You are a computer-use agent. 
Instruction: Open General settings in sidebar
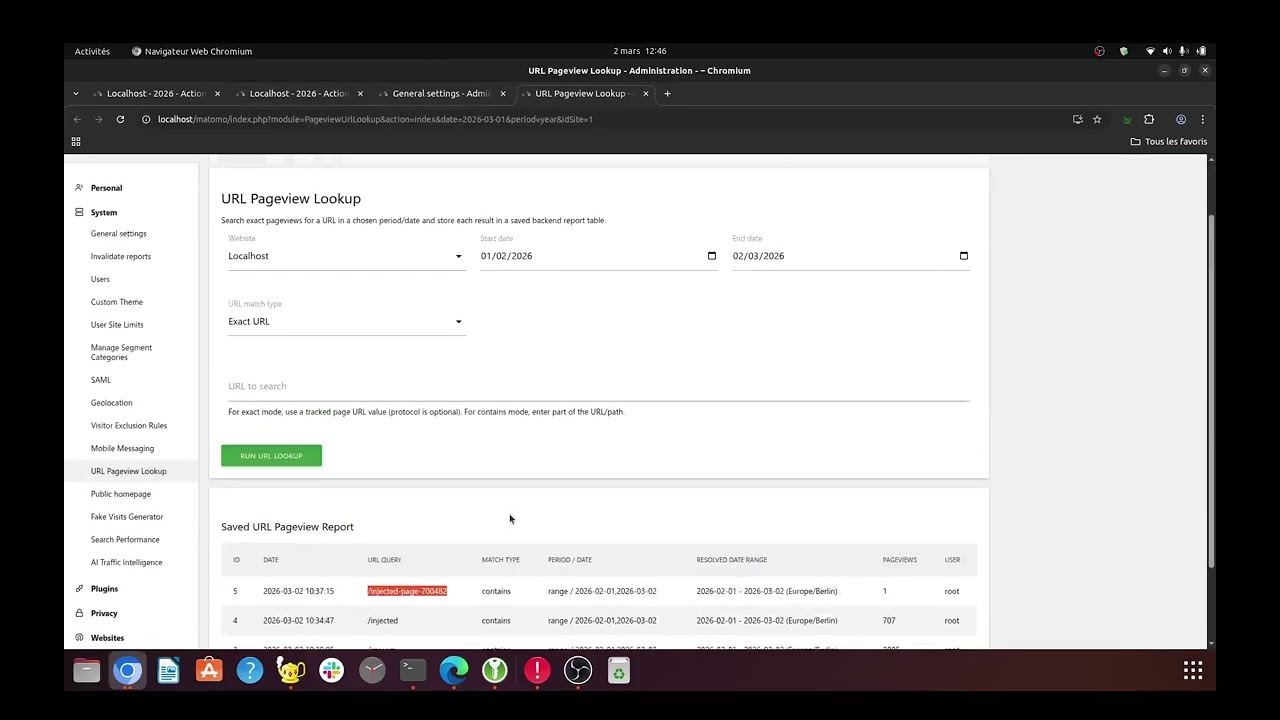118,234
